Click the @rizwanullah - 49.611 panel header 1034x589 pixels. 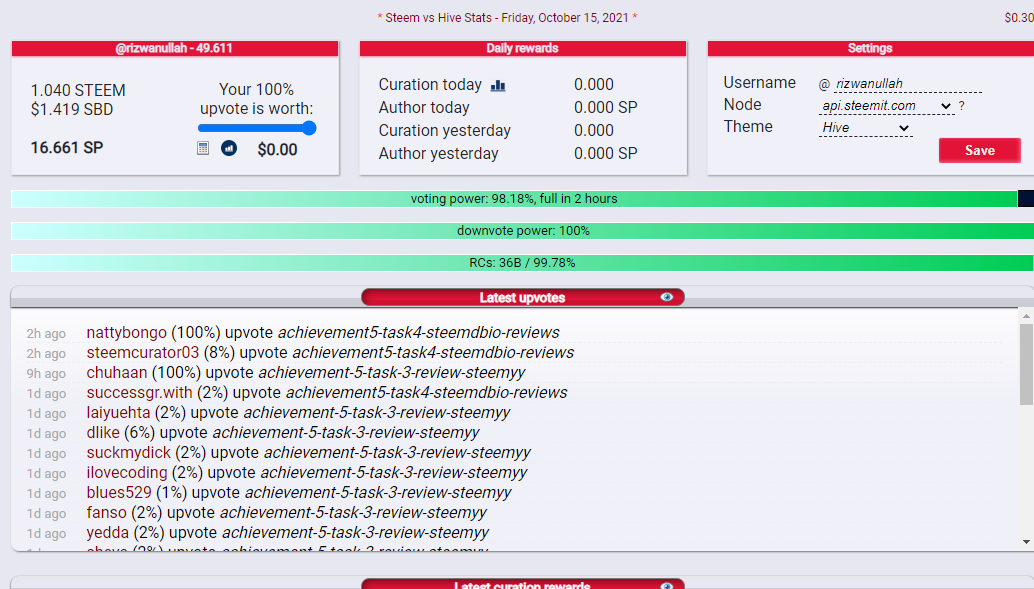point(175,48)
